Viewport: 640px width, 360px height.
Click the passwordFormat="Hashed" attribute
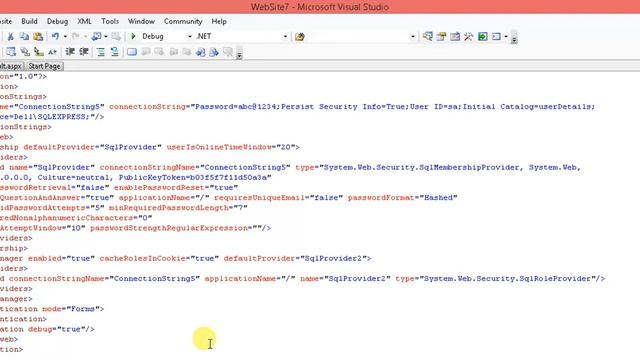pos(402,198)
